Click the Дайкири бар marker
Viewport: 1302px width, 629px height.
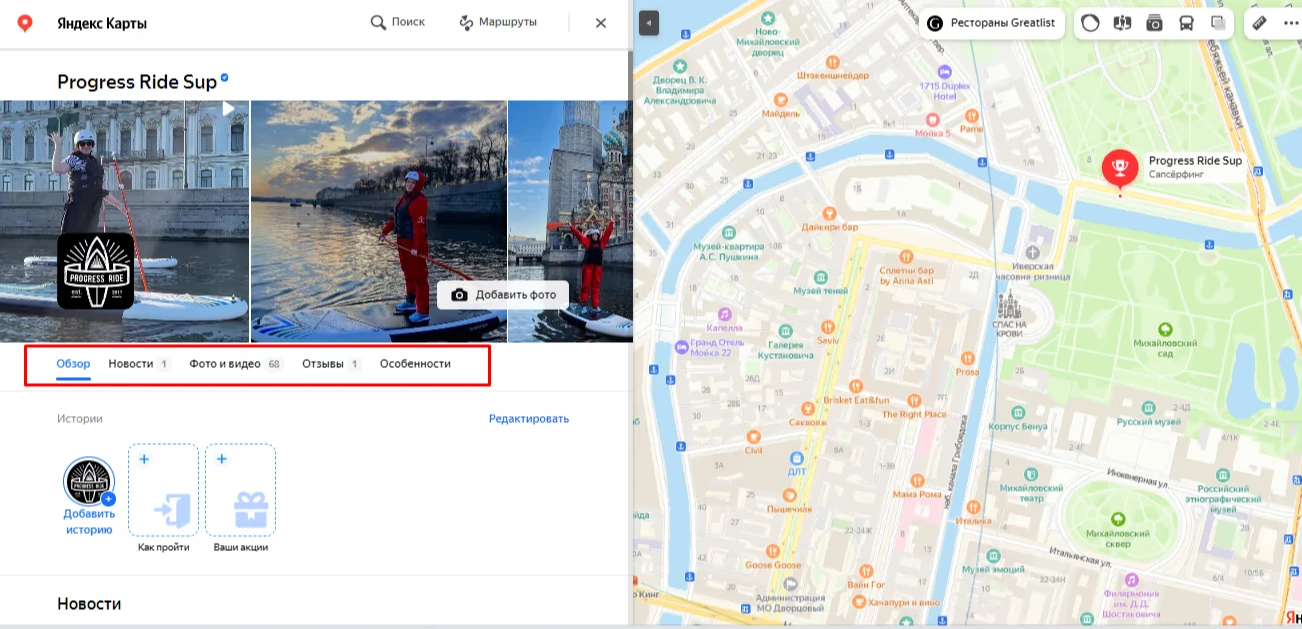point(829,212)
